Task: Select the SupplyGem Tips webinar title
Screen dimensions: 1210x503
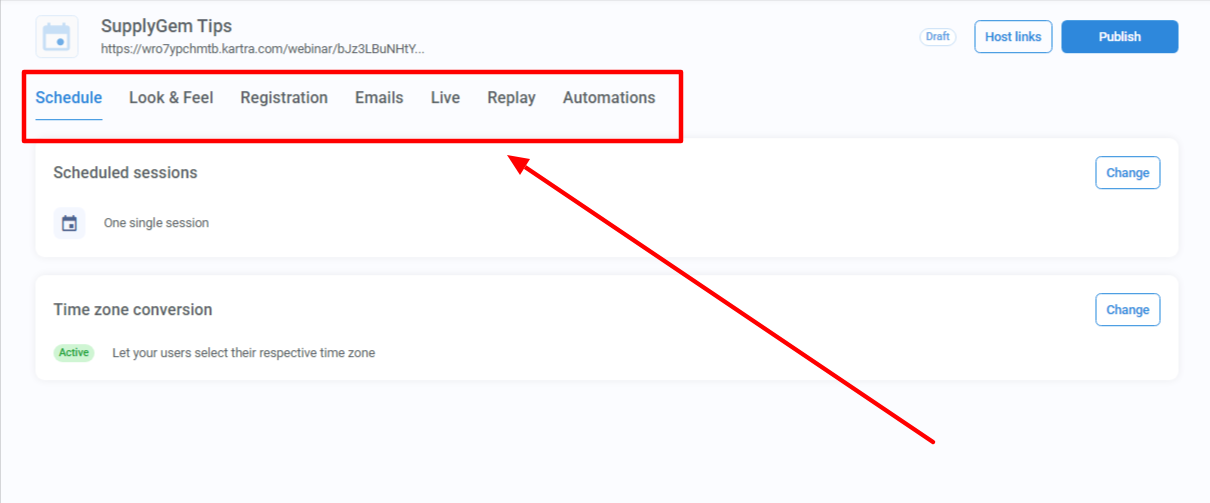Action: 166,26
